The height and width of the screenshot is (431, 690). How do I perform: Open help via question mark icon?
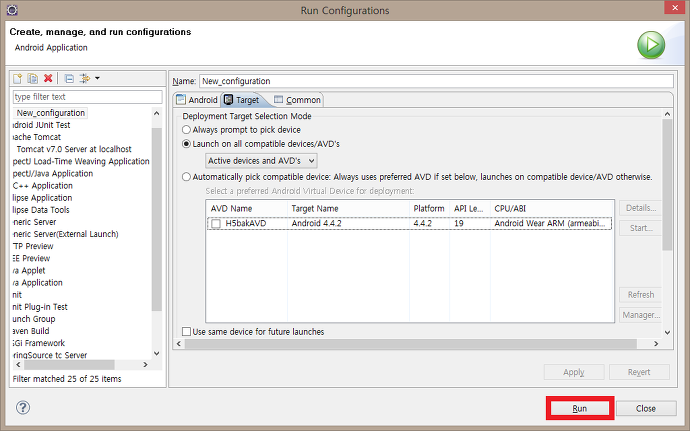coord(23,408)
